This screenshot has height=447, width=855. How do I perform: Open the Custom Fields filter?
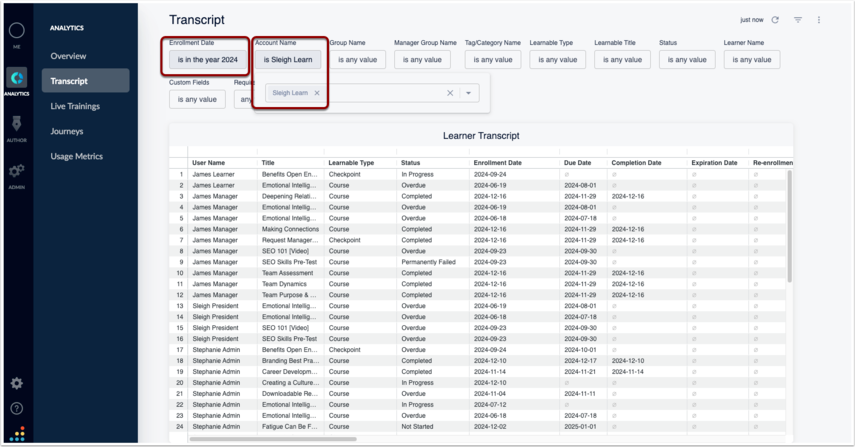(197, 99)
